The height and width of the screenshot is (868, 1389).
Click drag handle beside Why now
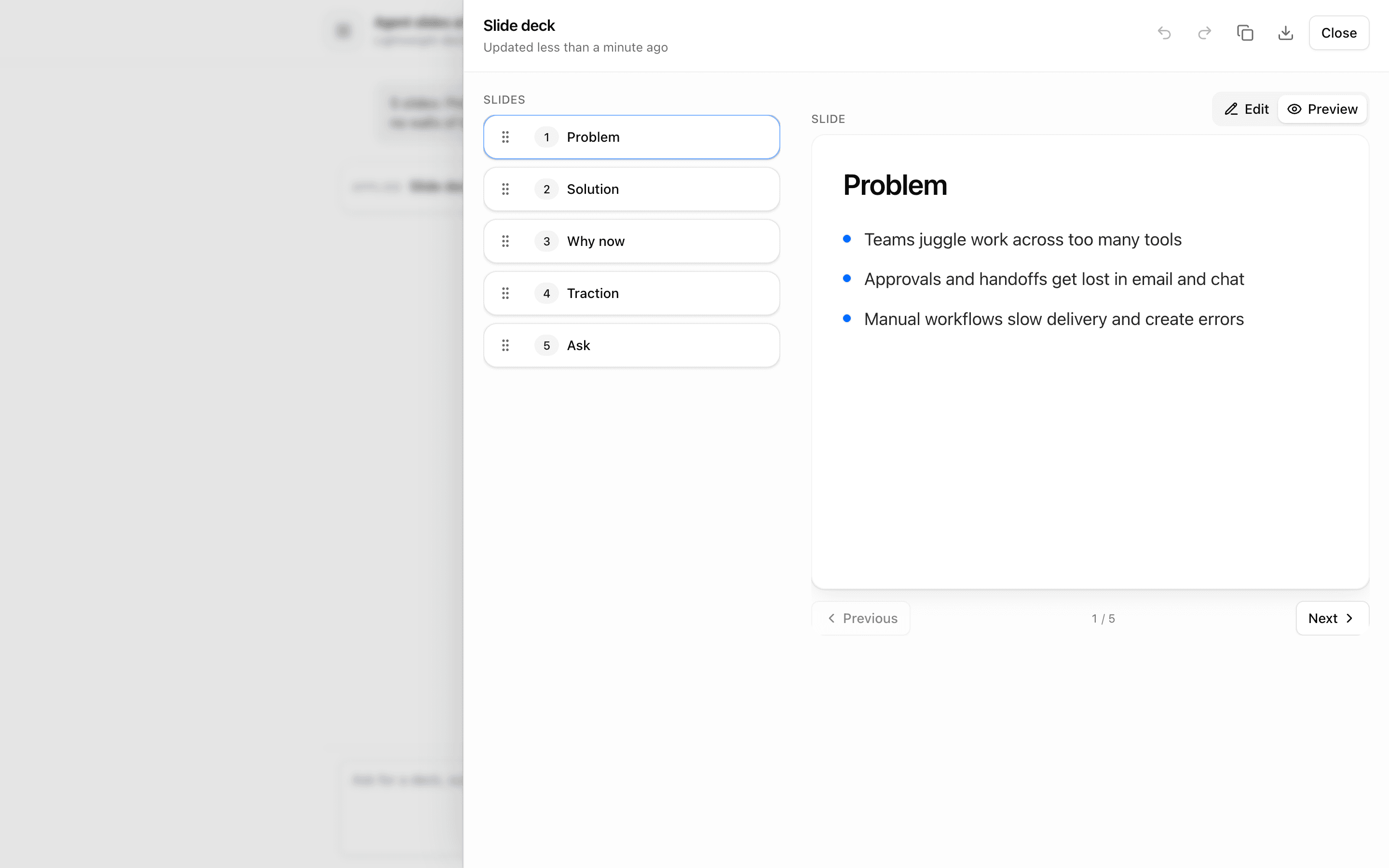[x=505, y=241]
